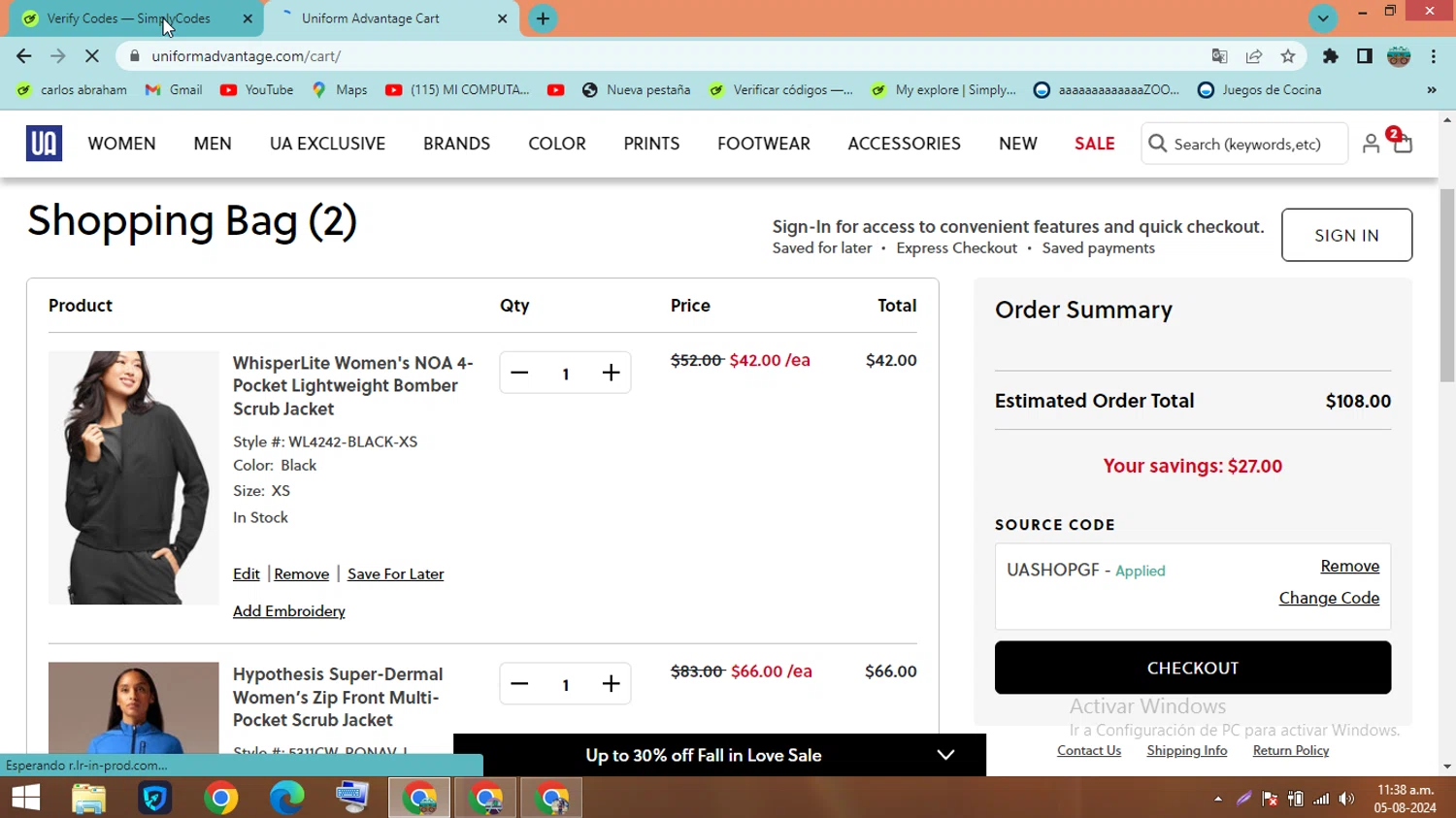Edit the WhisperLite jacket item
The width and height of the screenshot is (1456, 818).
pos(247,574)
